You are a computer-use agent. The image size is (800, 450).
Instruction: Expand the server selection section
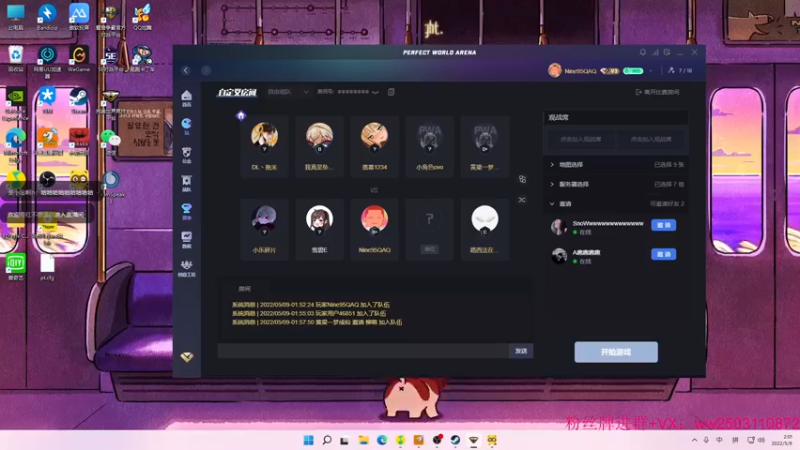pos(616,184)
